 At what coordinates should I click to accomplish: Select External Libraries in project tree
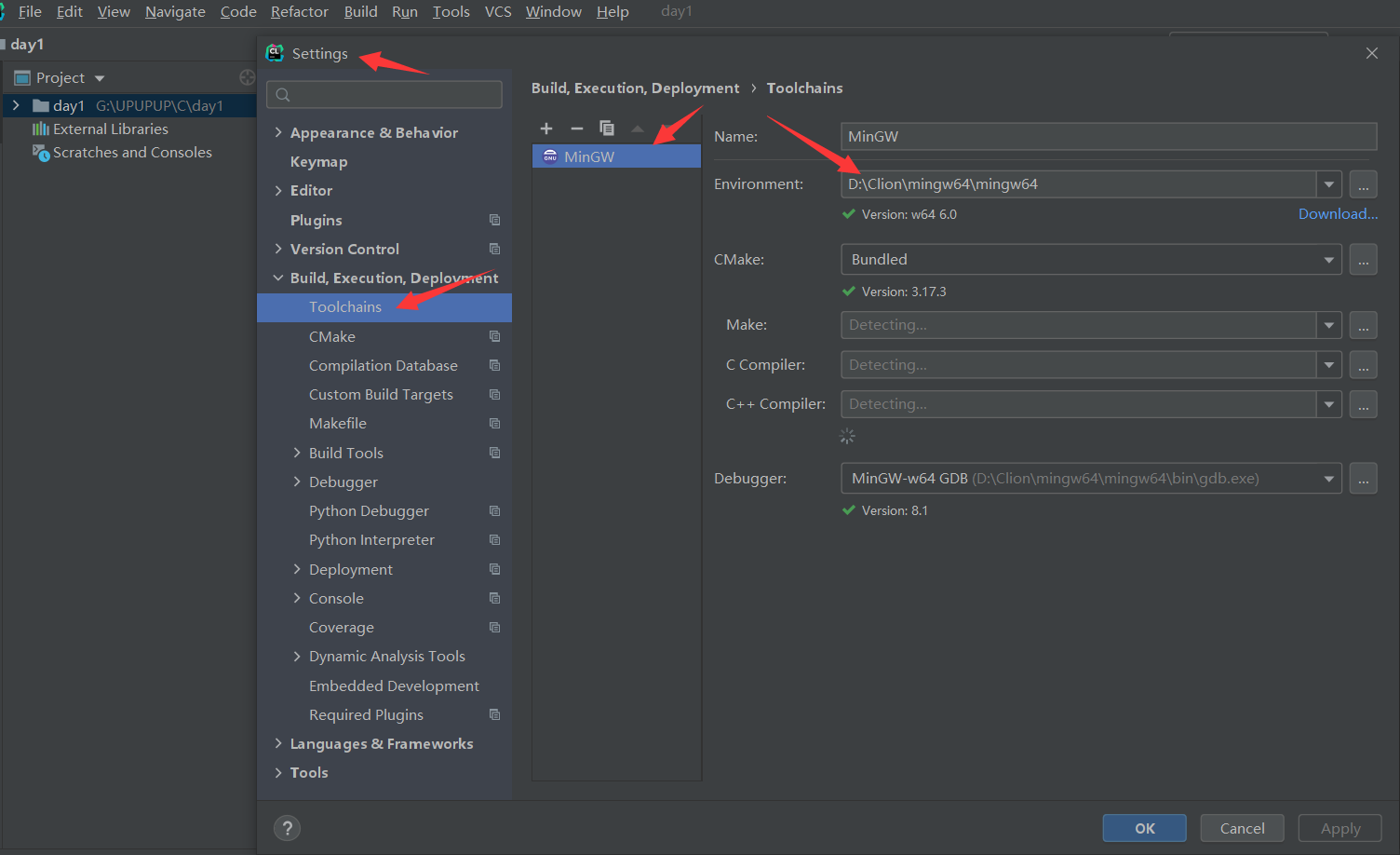point(111,129)
